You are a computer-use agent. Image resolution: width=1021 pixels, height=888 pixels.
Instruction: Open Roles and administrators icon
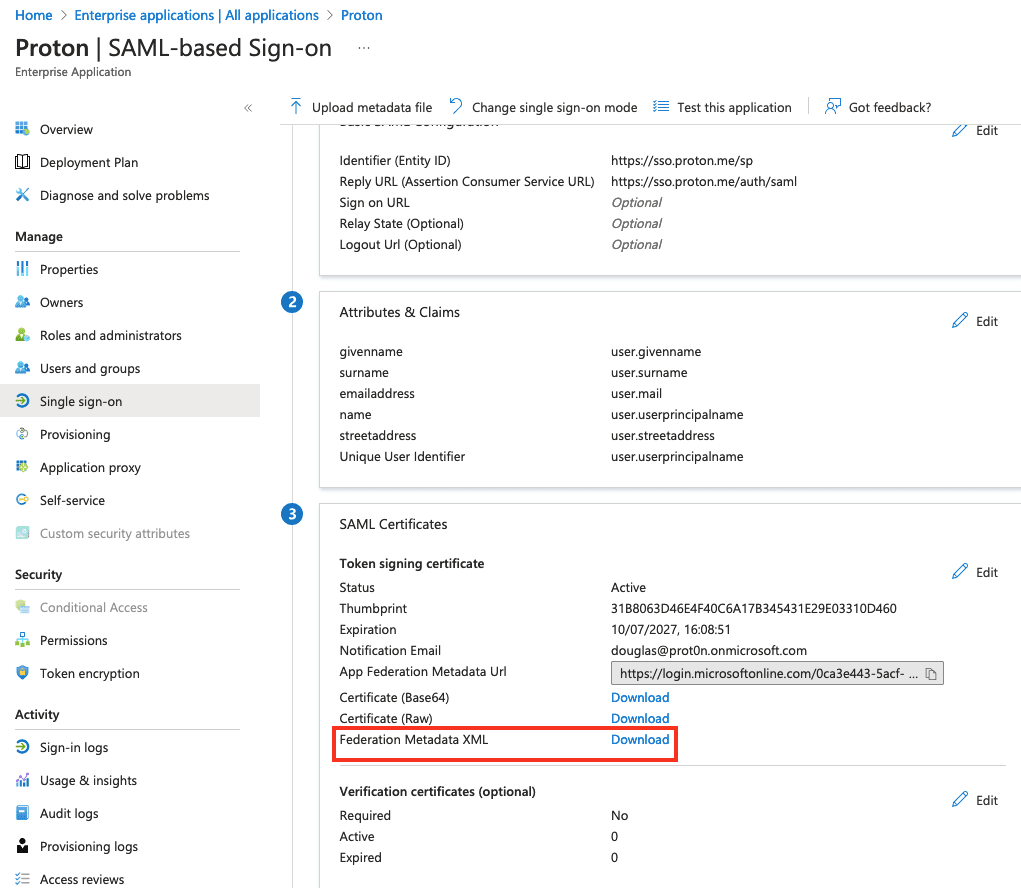coord(22,335)
